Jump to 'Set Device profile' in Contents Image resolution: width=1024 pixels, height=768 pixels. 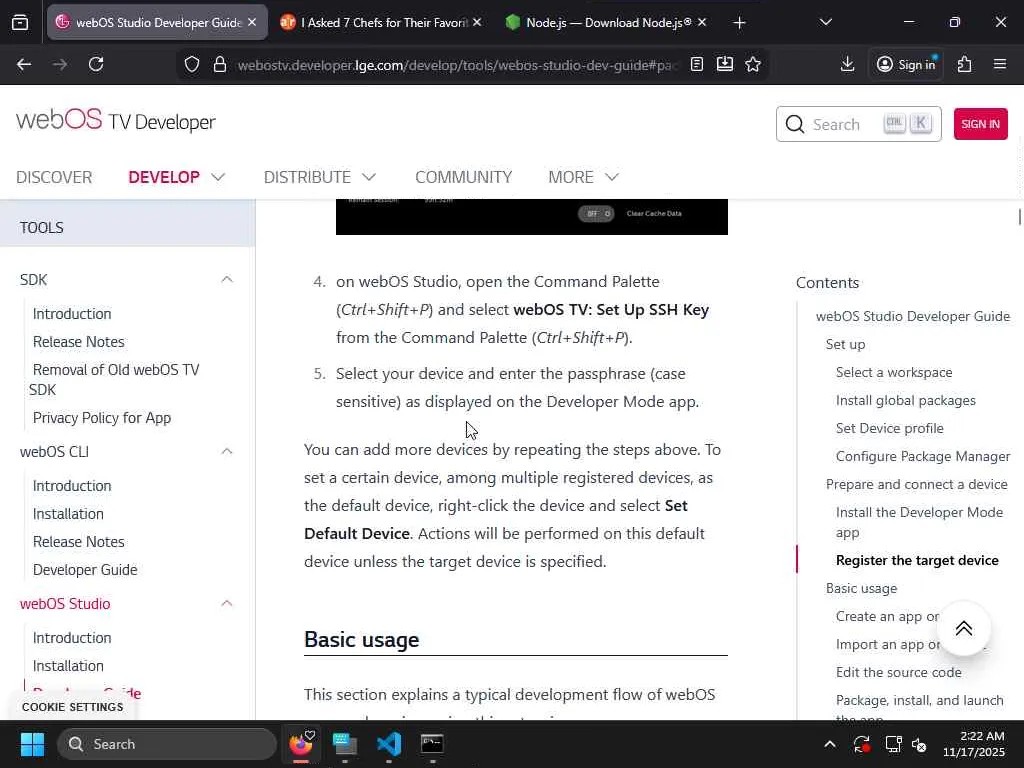[889, 428]
